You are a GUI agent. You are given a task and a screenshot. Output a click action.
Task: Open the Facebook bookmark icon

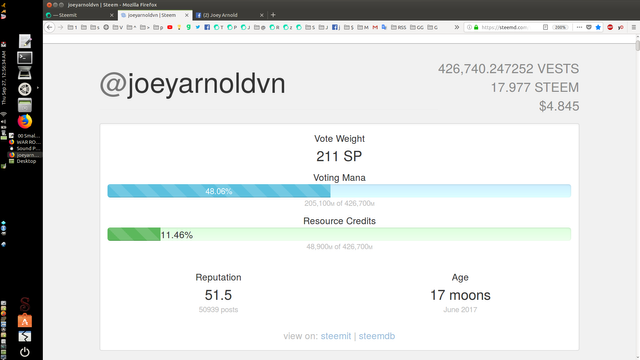pos(207,27)
